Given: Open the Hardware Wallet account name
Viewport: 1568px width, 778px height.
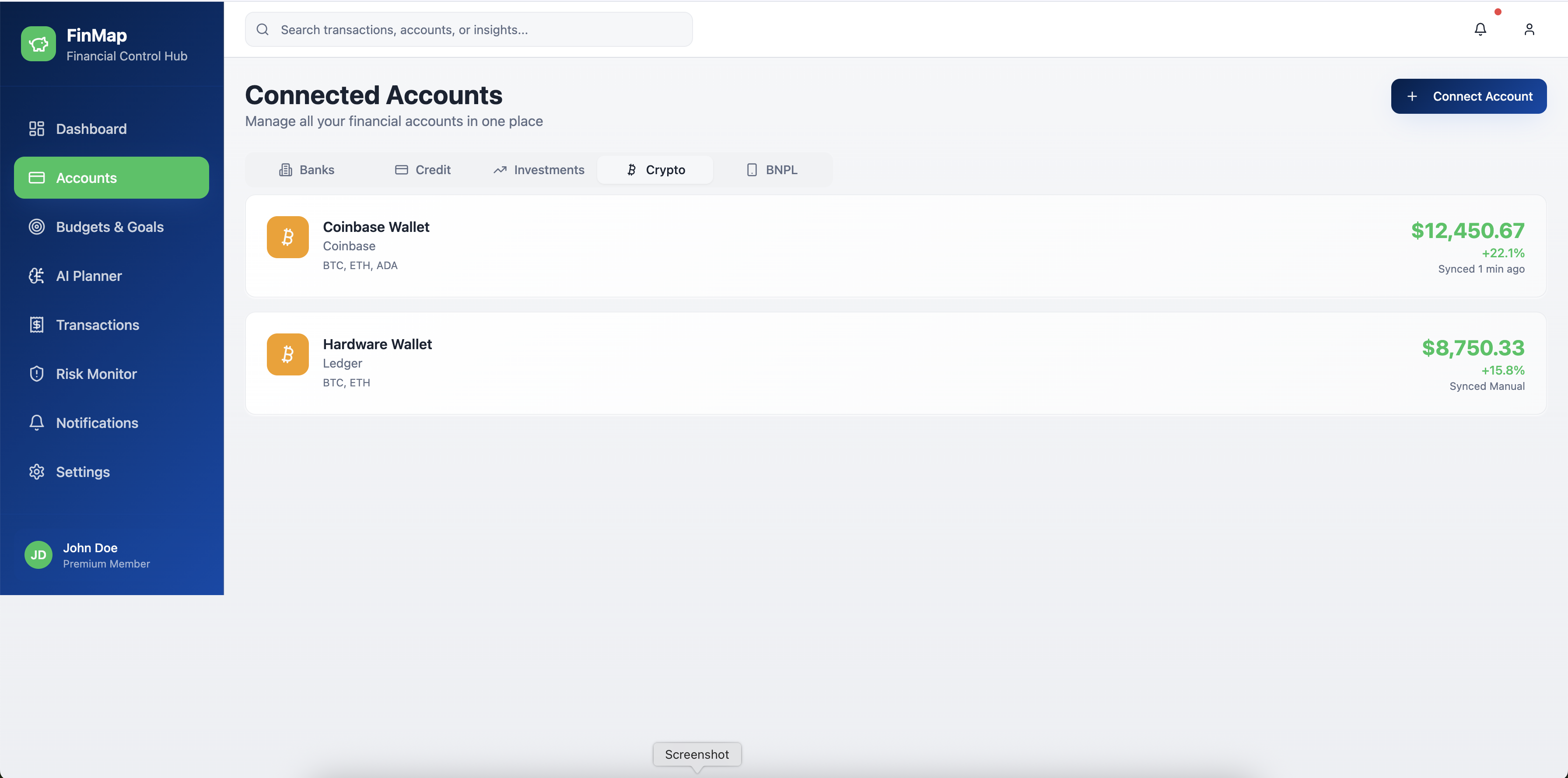Looking at the screenshot, I should click(378, 344).
